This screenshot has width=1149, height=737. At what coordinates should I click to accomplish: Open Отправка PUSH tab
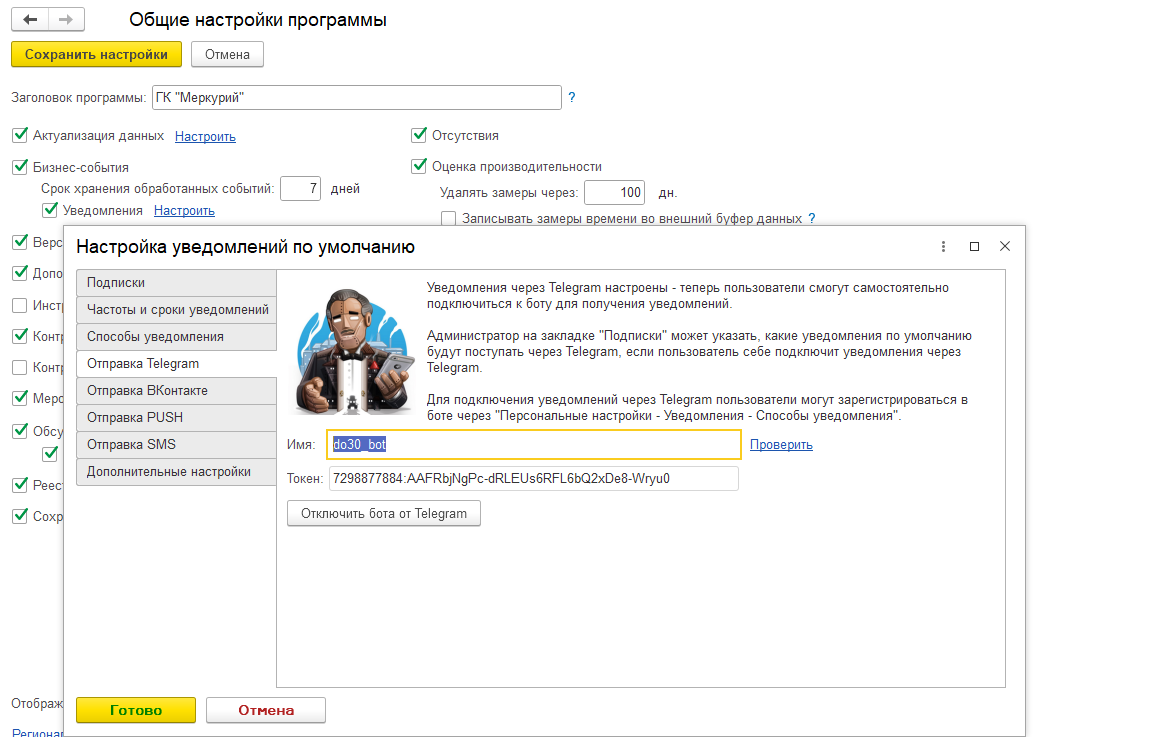pyautogui.click(x=176, y=418)
